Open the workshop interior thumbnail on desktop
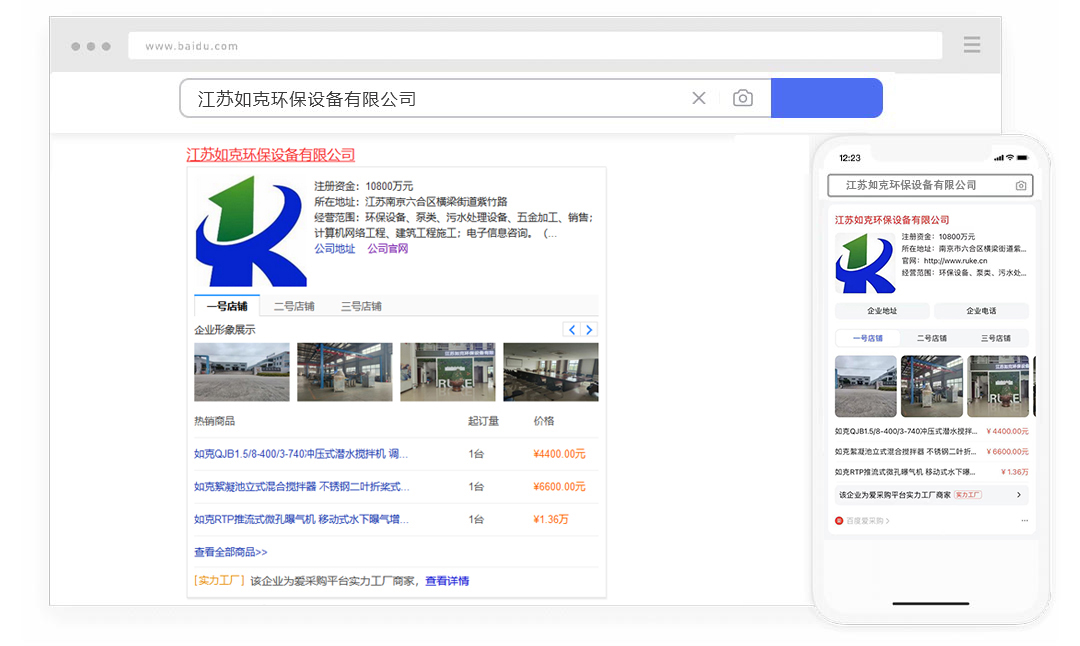Viewport: 1080px width, 646px height. pos(344,372)
